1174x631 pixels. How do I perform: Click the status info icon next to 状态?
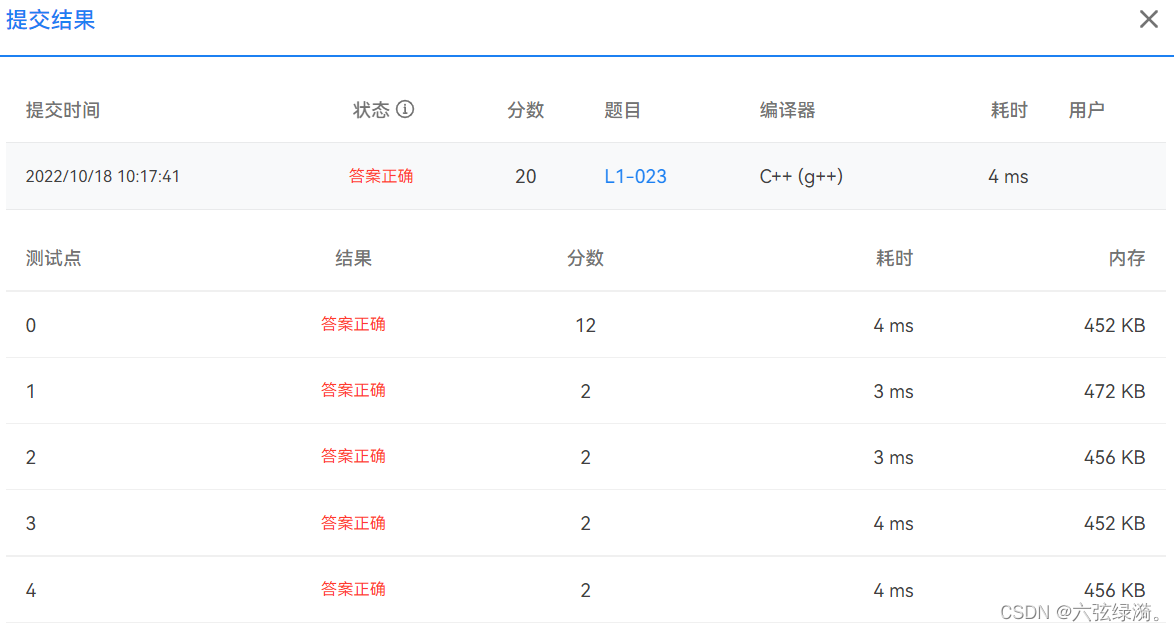tap(404, 110)
